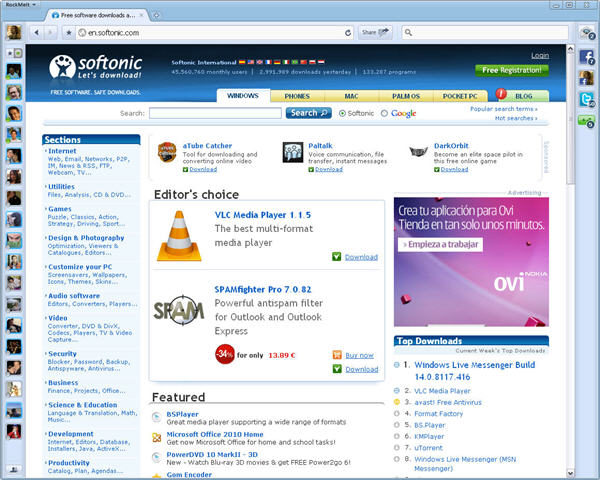Click the SPAMfighter logo icon

click(x=178, y=310)
